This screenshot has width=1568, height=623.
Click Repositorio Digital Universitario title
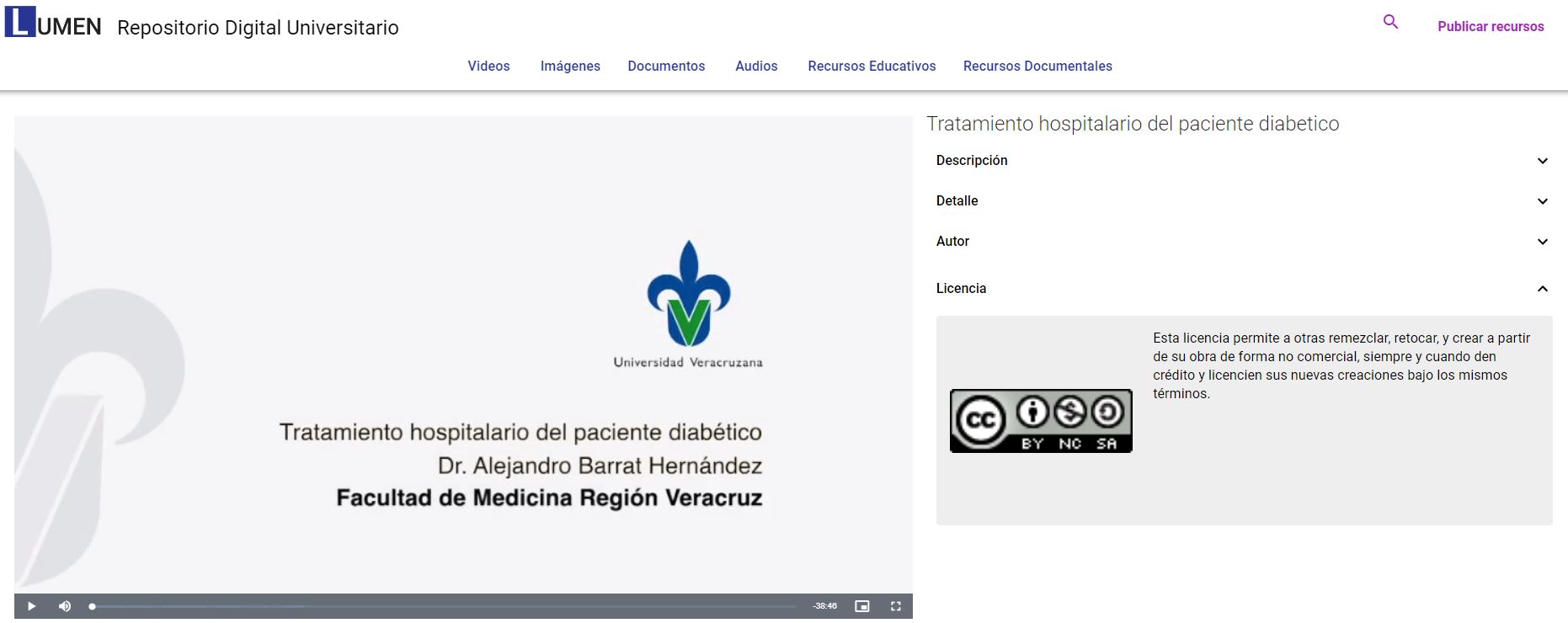(x=258, y=28)
